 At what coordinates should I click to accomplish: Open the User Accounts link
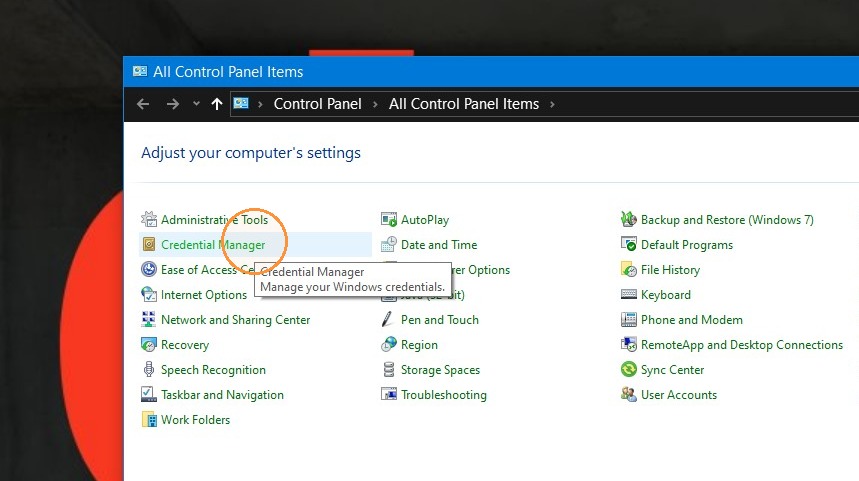pyautogui.click(x=679, y=394)
